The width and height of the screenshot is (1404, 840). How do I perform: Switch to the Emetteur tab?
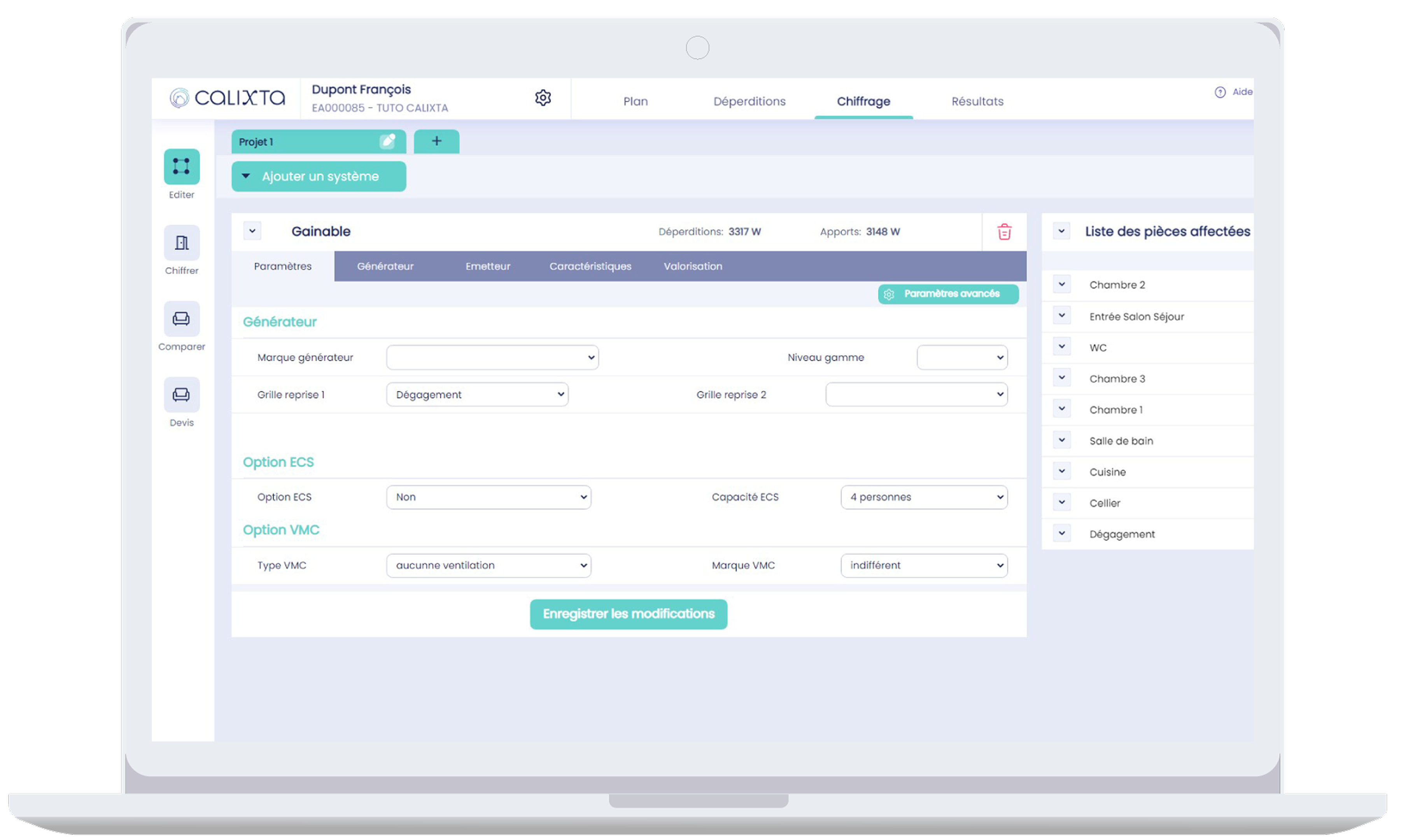(487, 266)
